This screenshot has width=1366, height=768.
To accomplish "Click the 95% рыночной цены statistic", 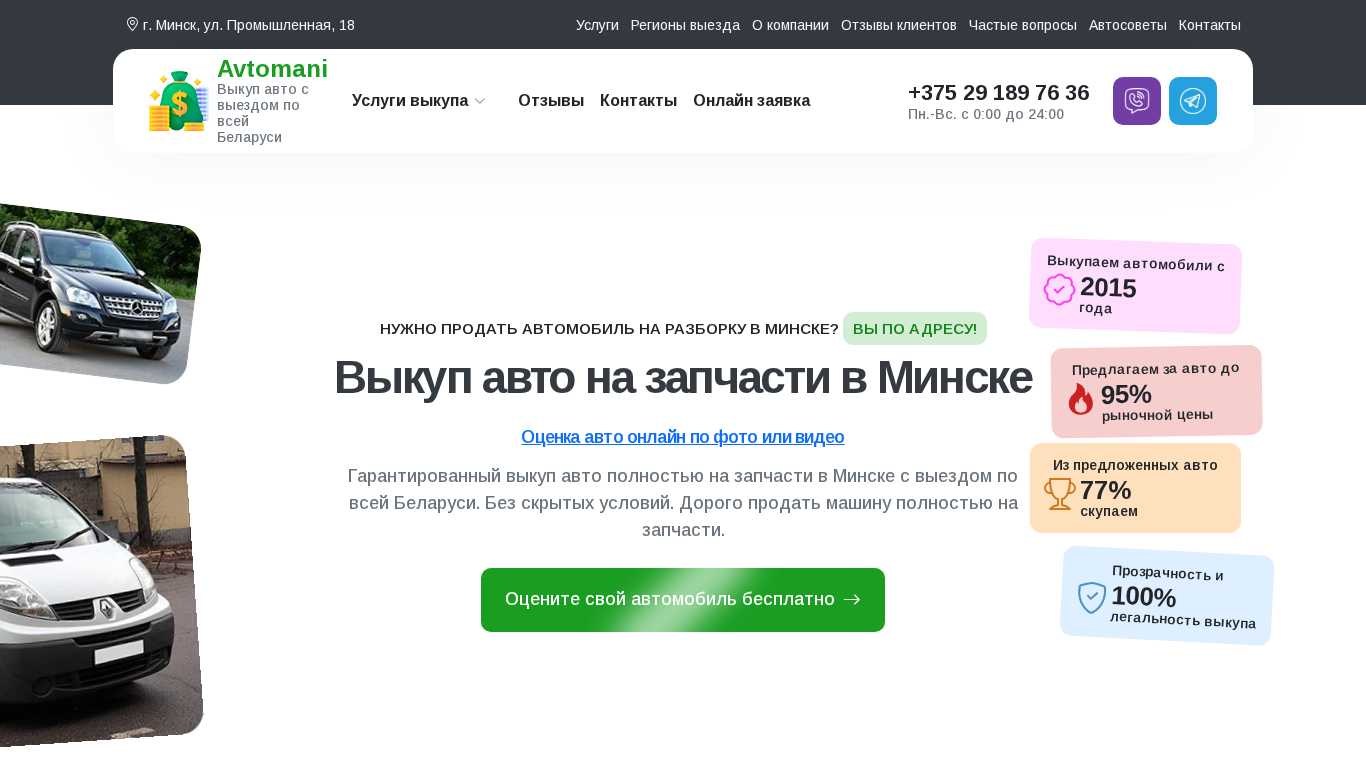I will click(x=1157, y=402).
